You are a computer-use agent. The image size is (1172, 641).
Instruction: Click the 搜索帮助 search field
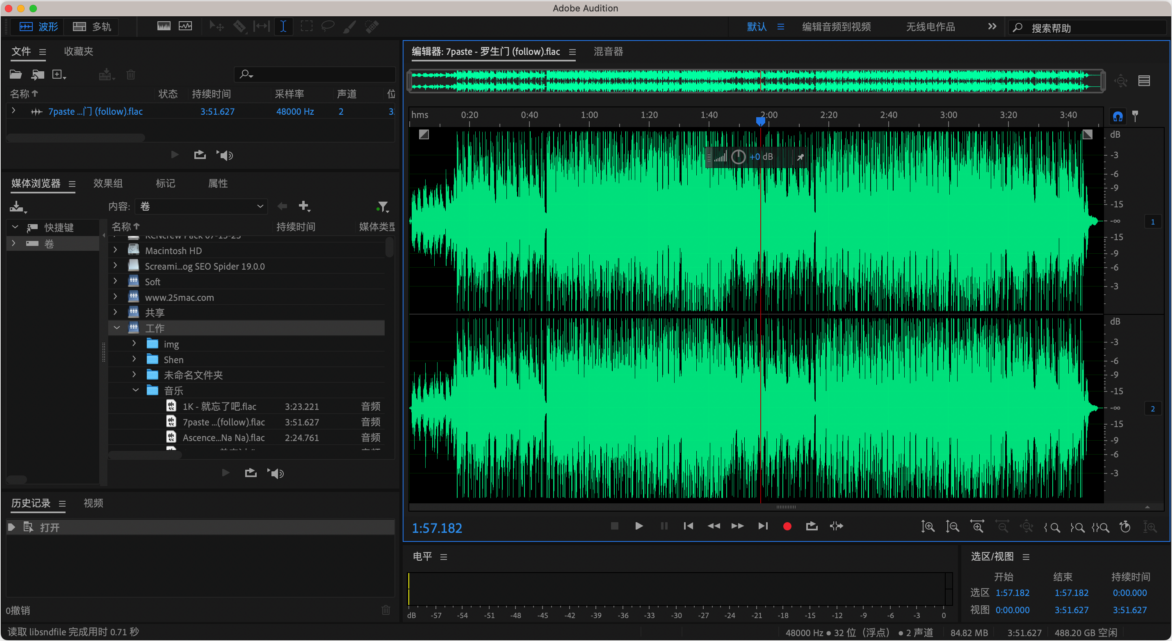pos(1090,28)
